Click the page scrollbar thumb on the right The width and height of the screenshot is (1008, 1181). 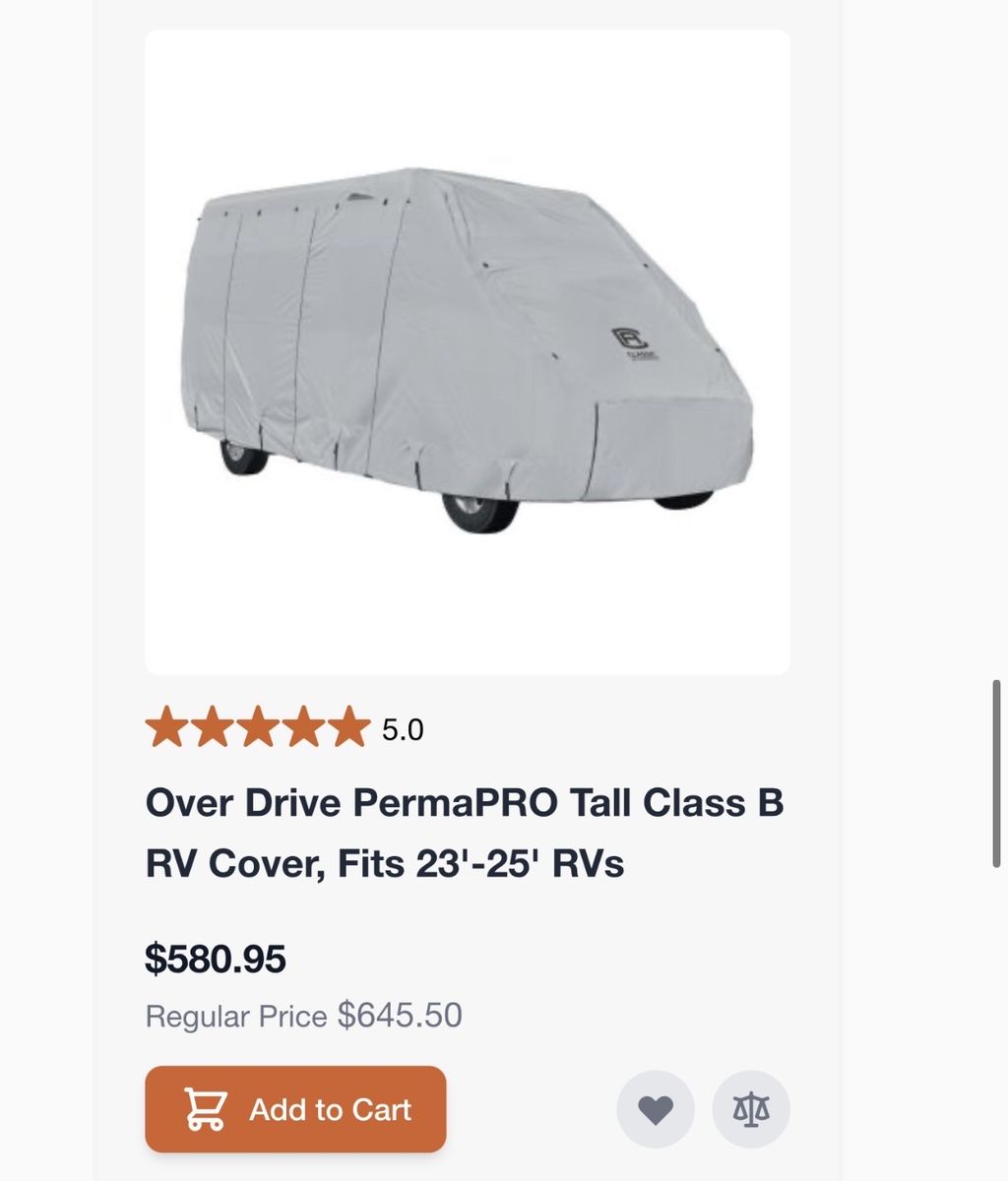(x=996, y=773)
